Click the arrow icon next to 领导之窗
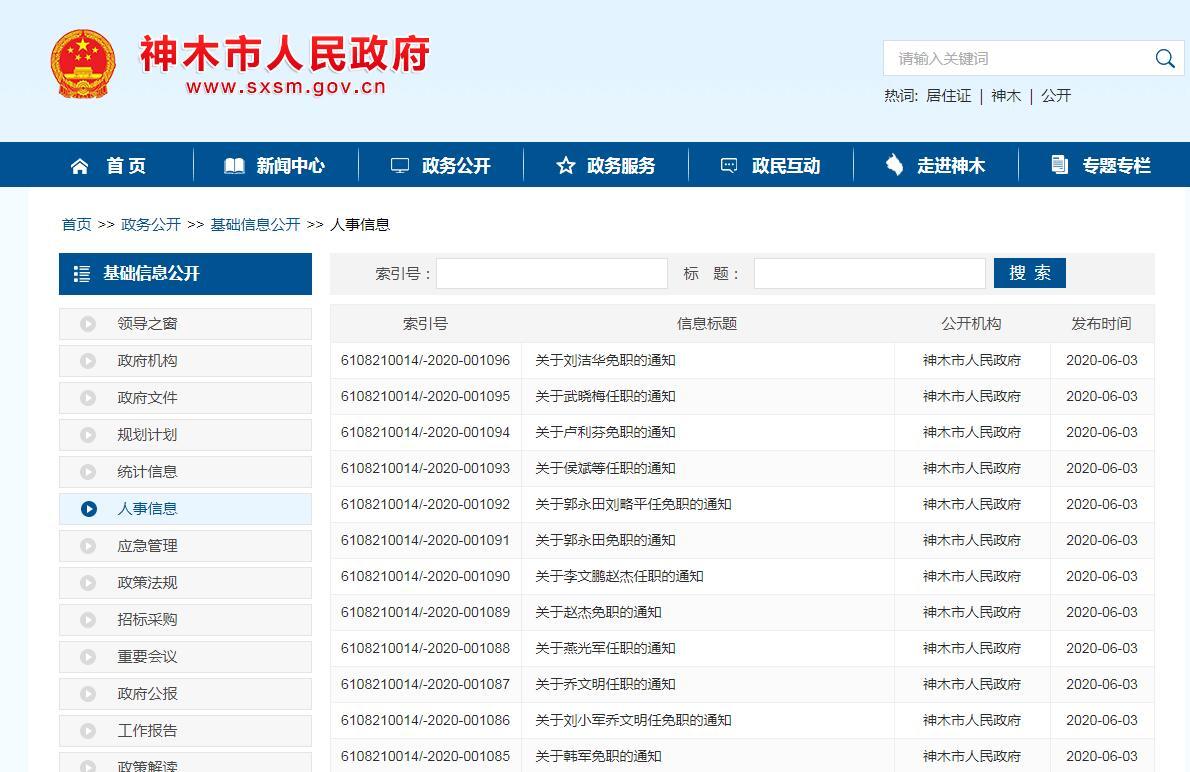1190x772 pixels. point(88,324)
